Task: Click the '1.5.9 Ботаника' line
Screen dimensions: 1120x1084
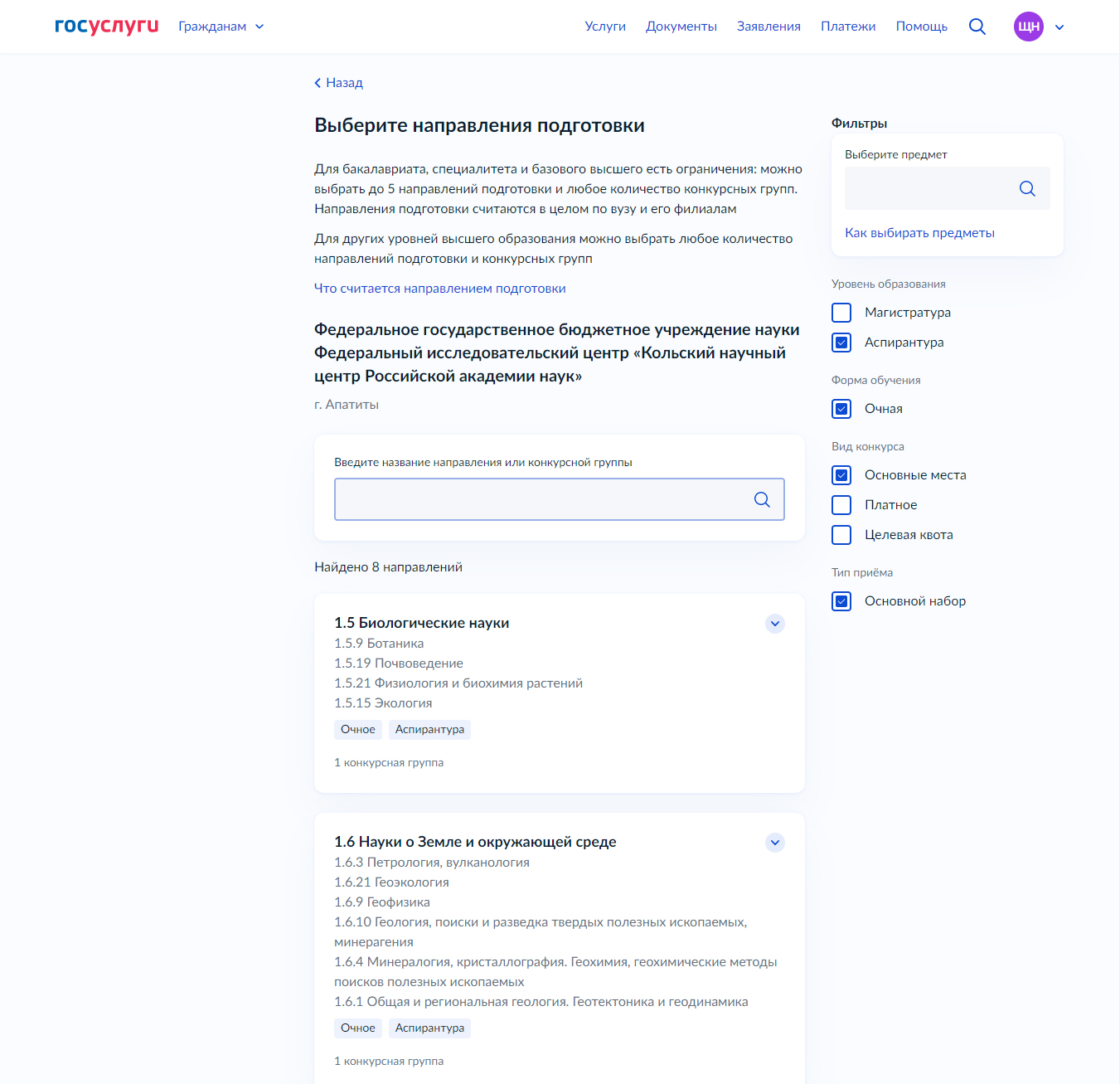Action: (379, 644)
